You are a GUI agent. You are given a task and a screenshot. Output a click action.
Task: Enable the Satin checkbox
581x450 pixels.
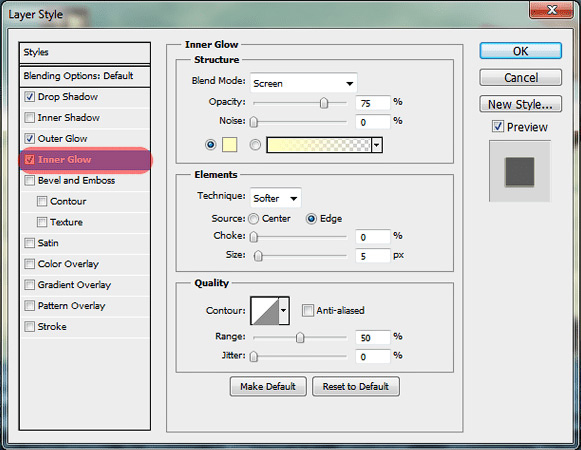29,243
